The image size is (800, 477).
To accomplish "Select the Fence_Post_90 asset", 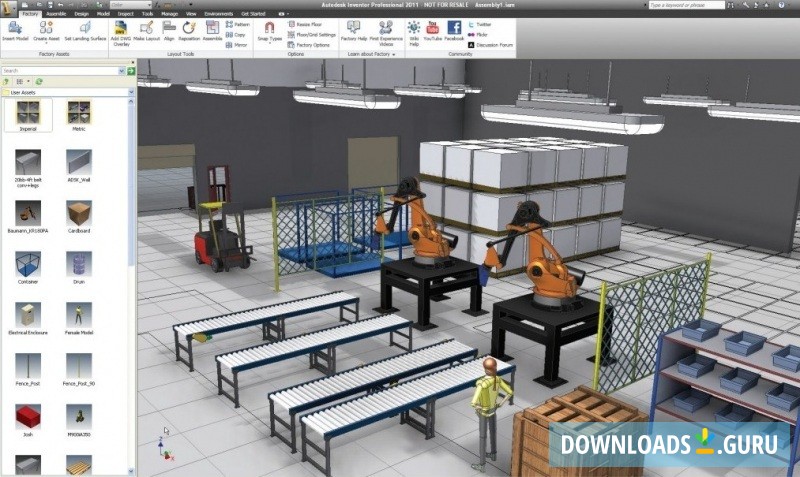I will (79, 370).
